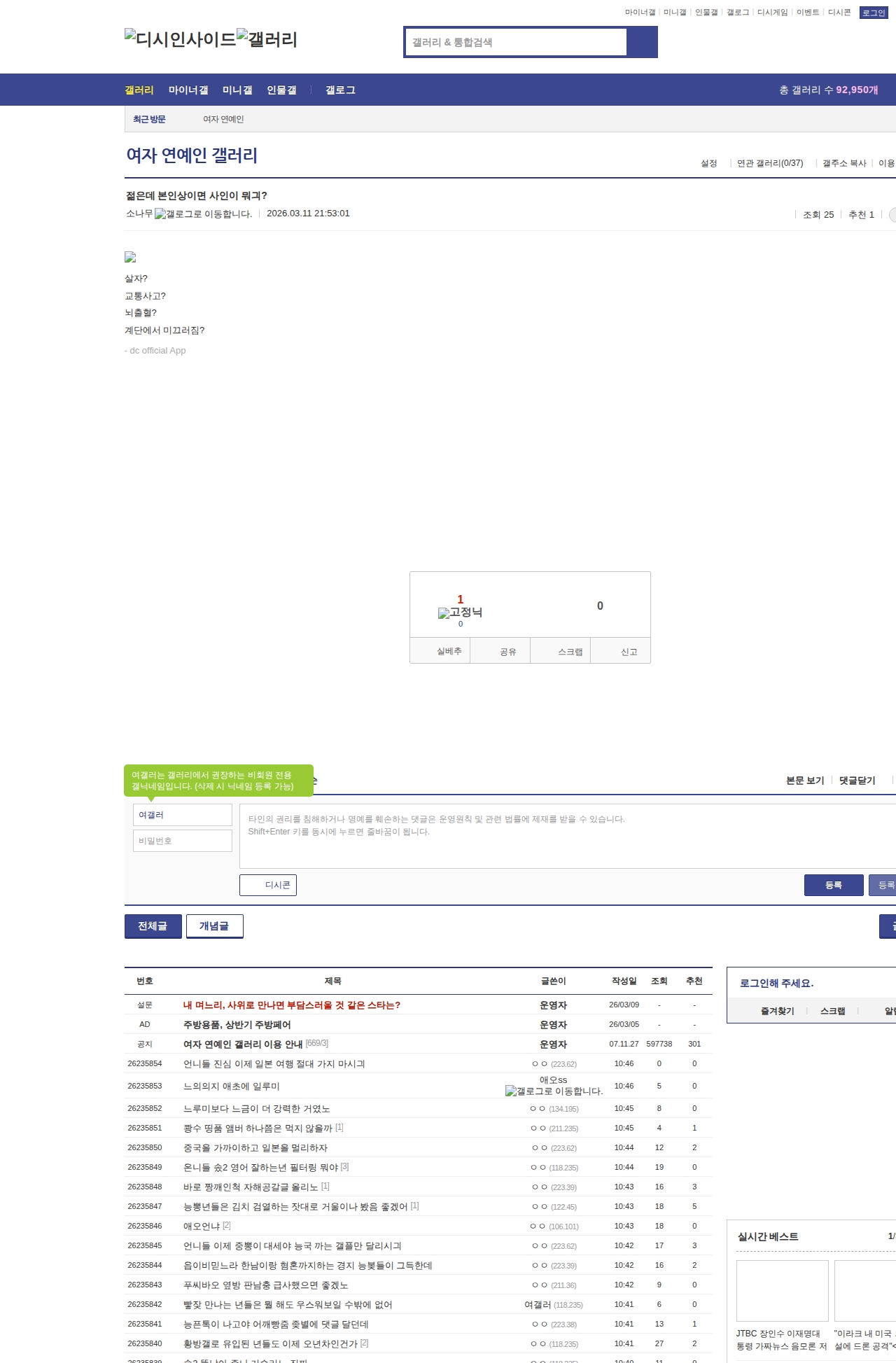Click the comment text area
The width and height of the screenshot is (896, 1363).
point(568,836)
